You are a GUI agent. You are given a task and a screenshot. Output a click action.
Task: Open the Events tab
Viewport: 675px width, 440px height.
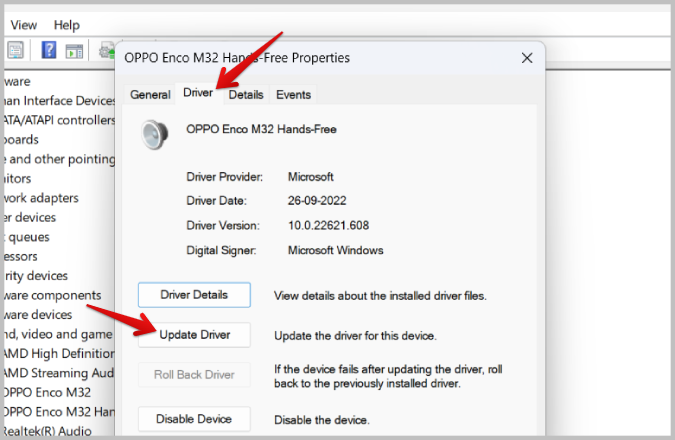coord(293,94)
